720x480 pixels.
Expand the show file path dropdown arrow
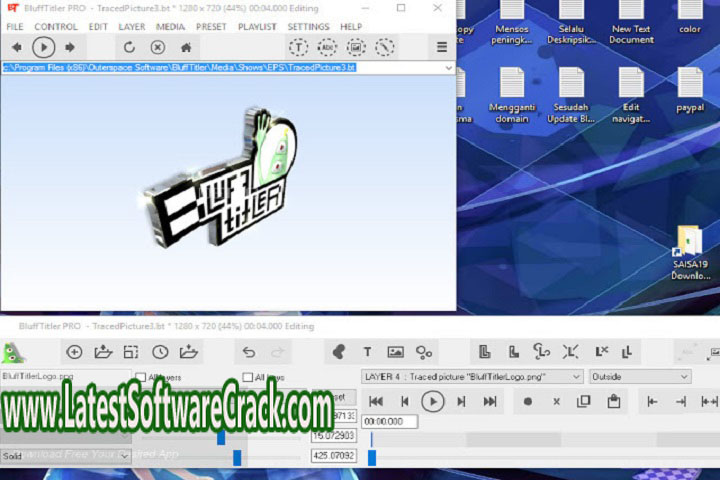point(447,68)
